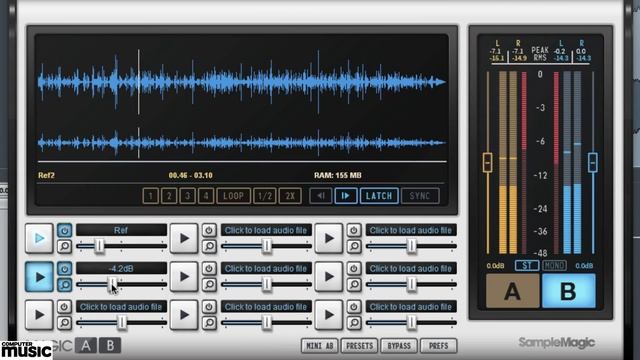Load audio file into top-row right-column slot
640x360 pixels.
[411, 230]
